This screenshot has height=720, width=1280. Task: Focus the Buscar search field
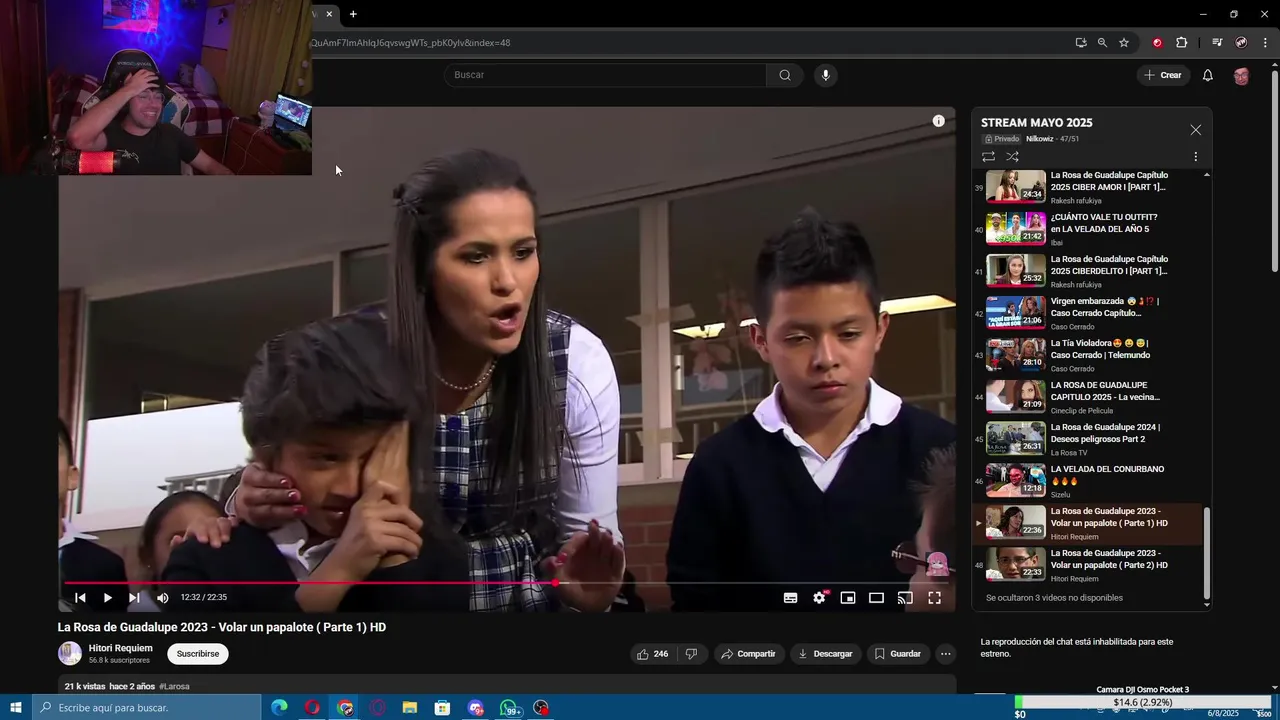coord(605,75)
